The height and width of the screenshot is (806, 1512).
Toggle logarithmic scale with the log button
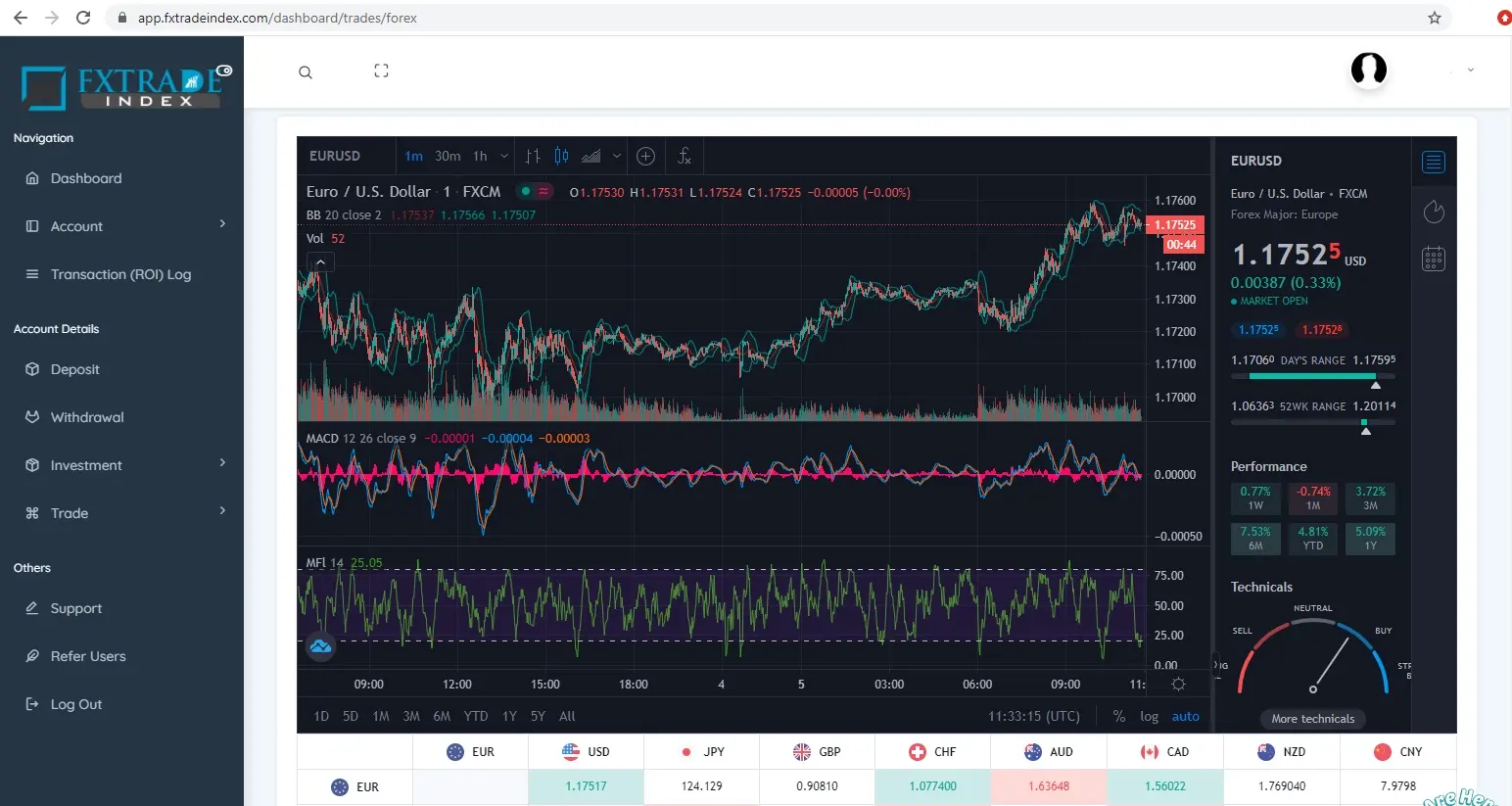[1148, 716]
